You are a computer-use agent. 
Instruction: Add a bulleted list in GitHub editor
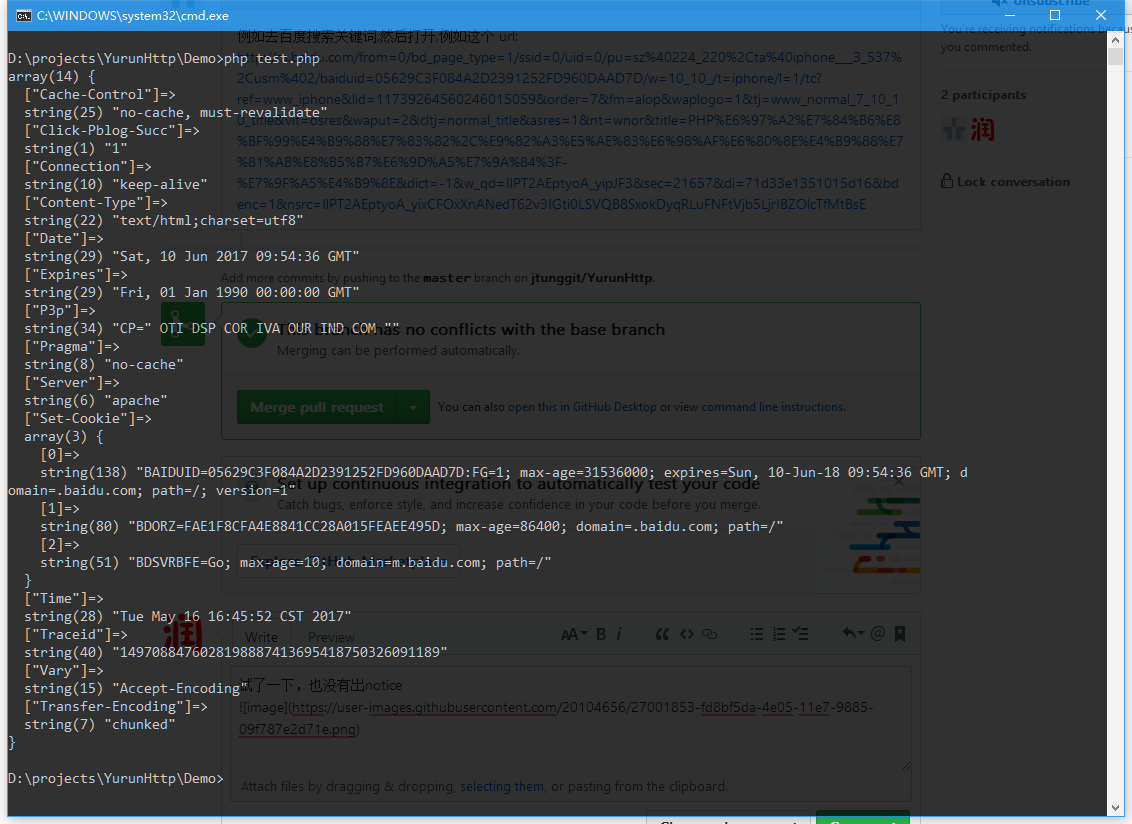(x=757, y=634)
